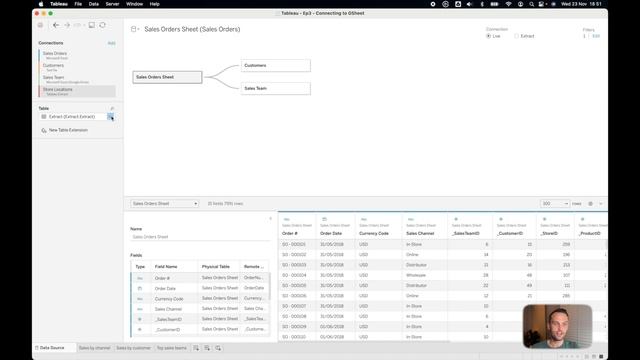
Task: Select the Customers connection
Action: click(x=77, y=67)
